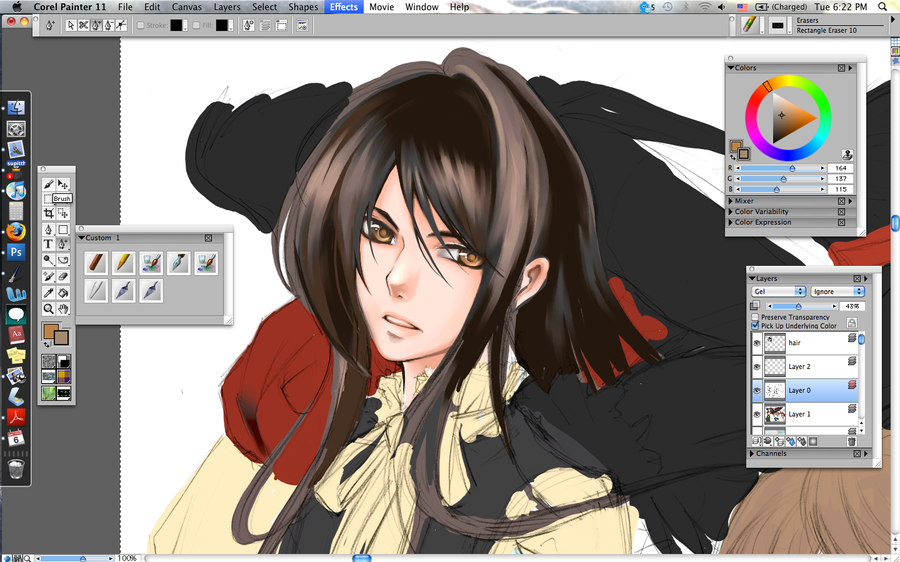Select the Eraser tool in toolbox

63,277
